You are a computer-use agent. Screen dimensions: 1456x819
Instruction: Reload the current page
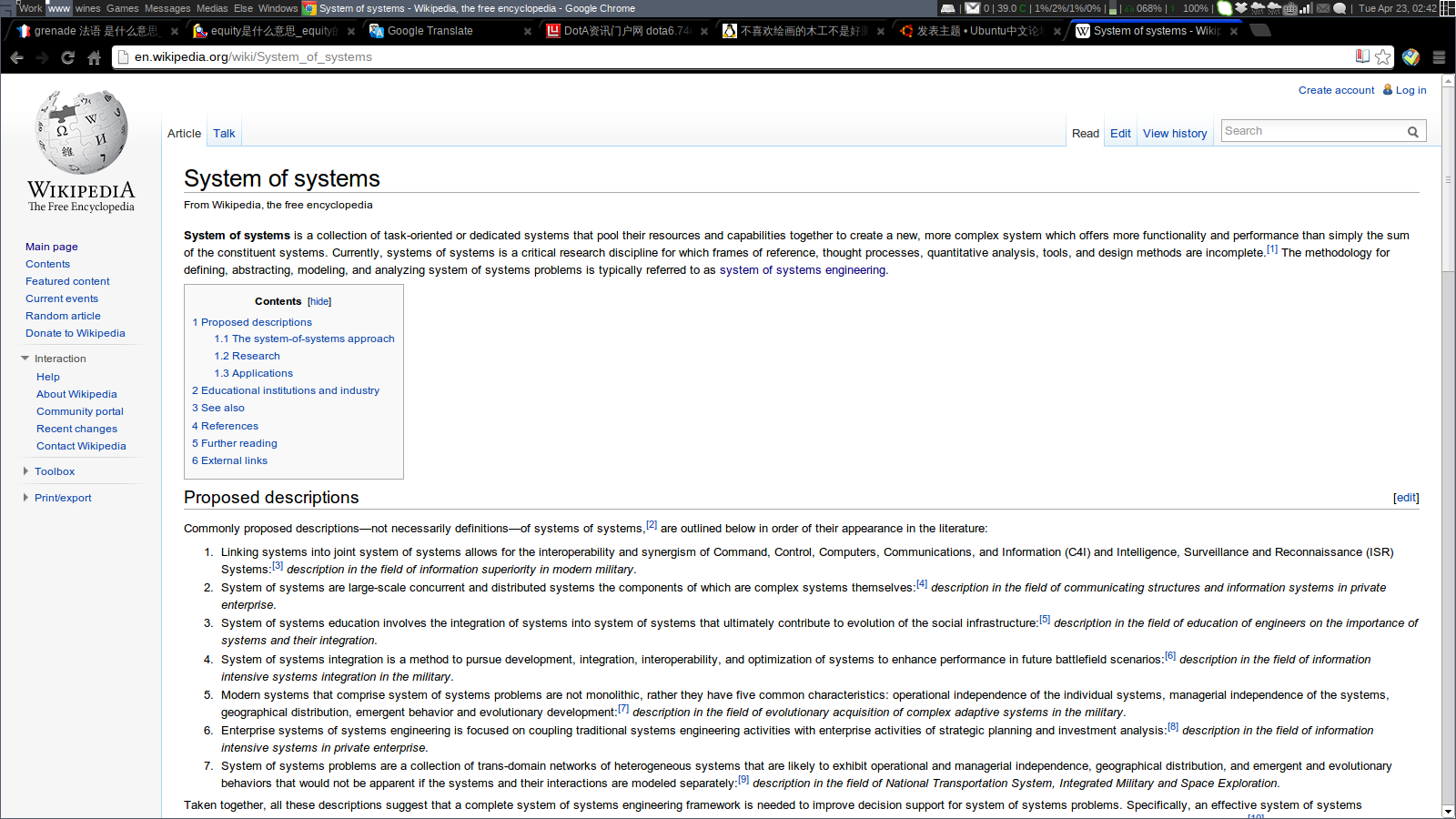coord(67,57)
